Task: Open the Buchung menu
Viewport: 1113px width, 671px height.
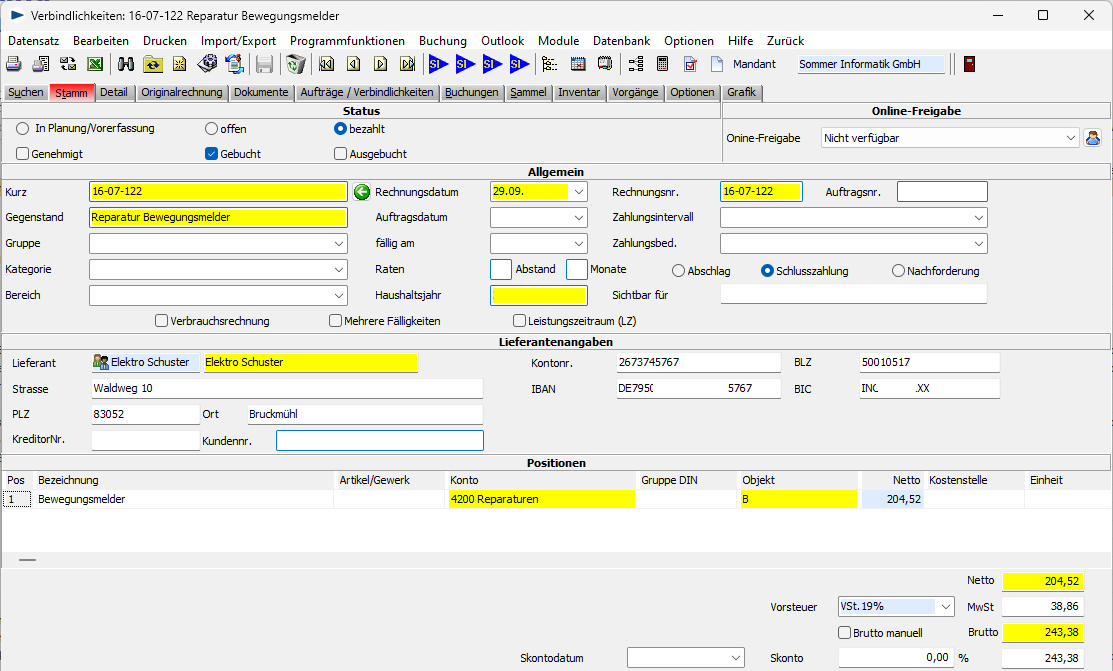Action: click(x=442, y=41)
